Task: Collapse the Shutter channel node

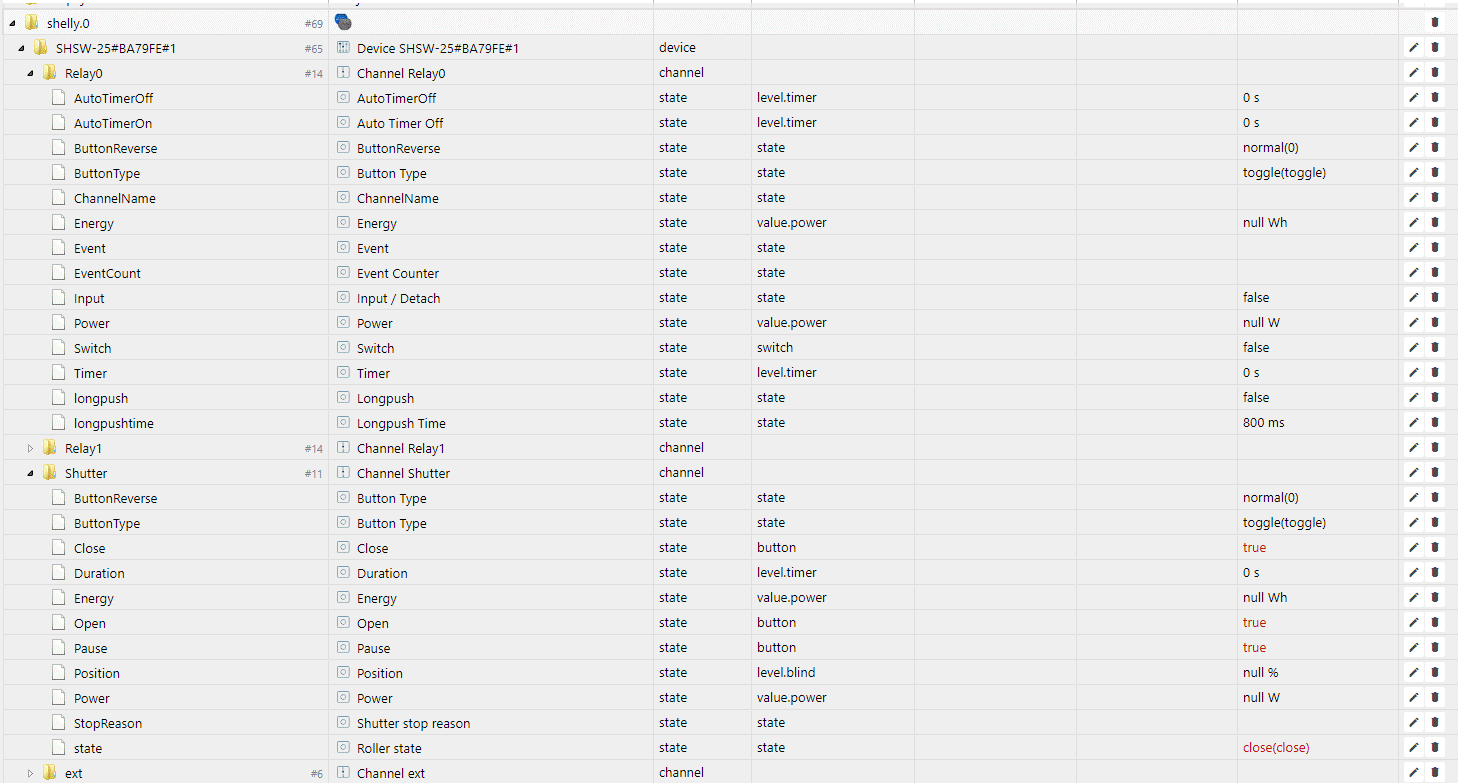Action: pyautogui.click(x=30, y=473)
